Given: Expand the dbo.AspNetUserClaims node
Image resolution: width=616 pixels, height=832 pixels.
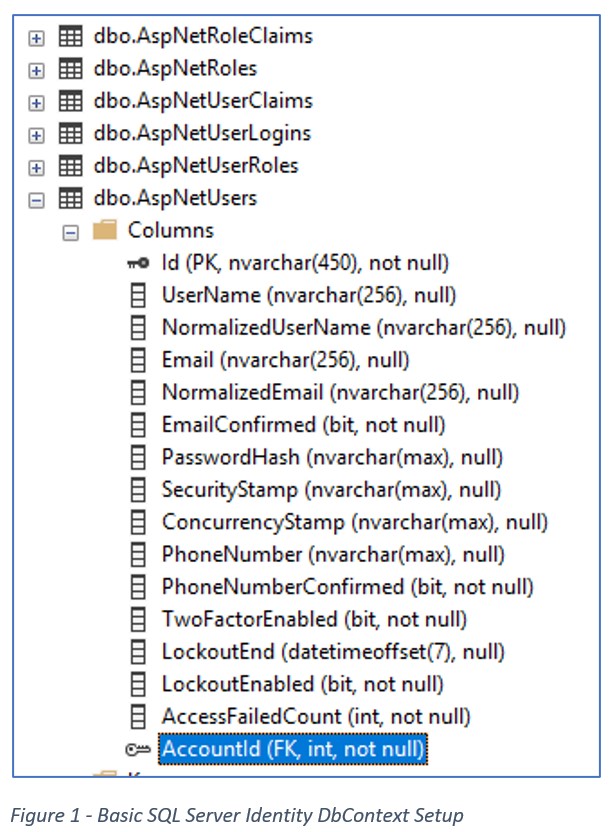Looking at the screenshot, I should pos(36,103).
